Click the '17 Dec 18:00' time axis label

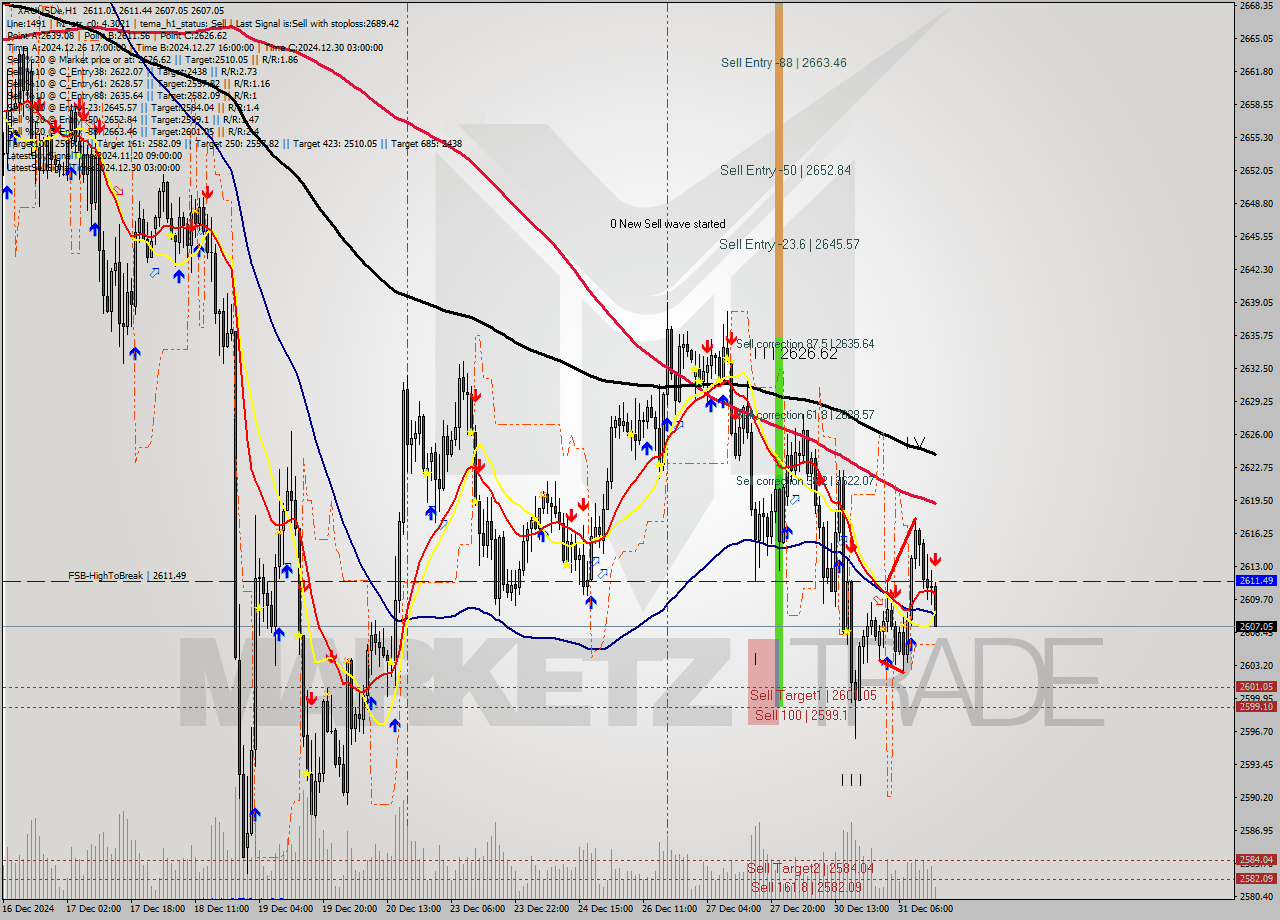pos(158,909)
